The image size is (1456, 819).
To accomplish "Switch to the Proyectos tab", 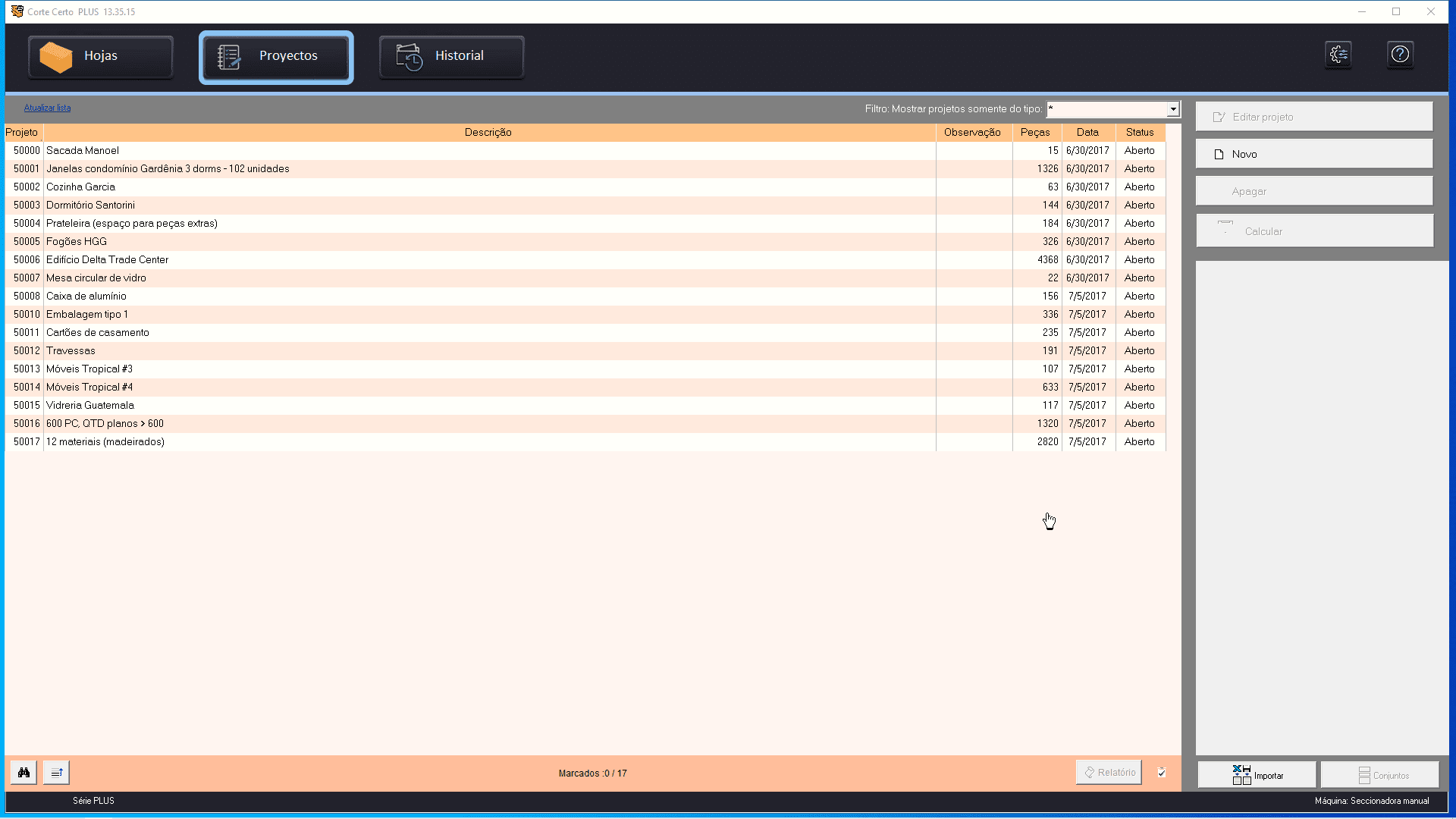I will coord(276,57).
